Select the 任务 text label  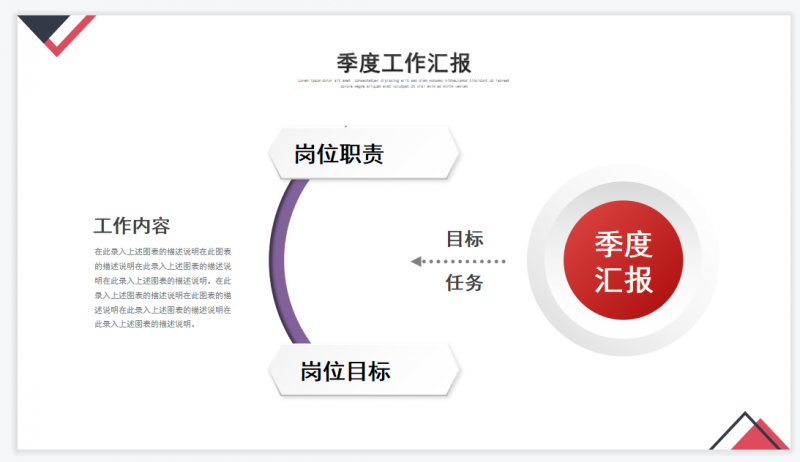coord(464,283)
